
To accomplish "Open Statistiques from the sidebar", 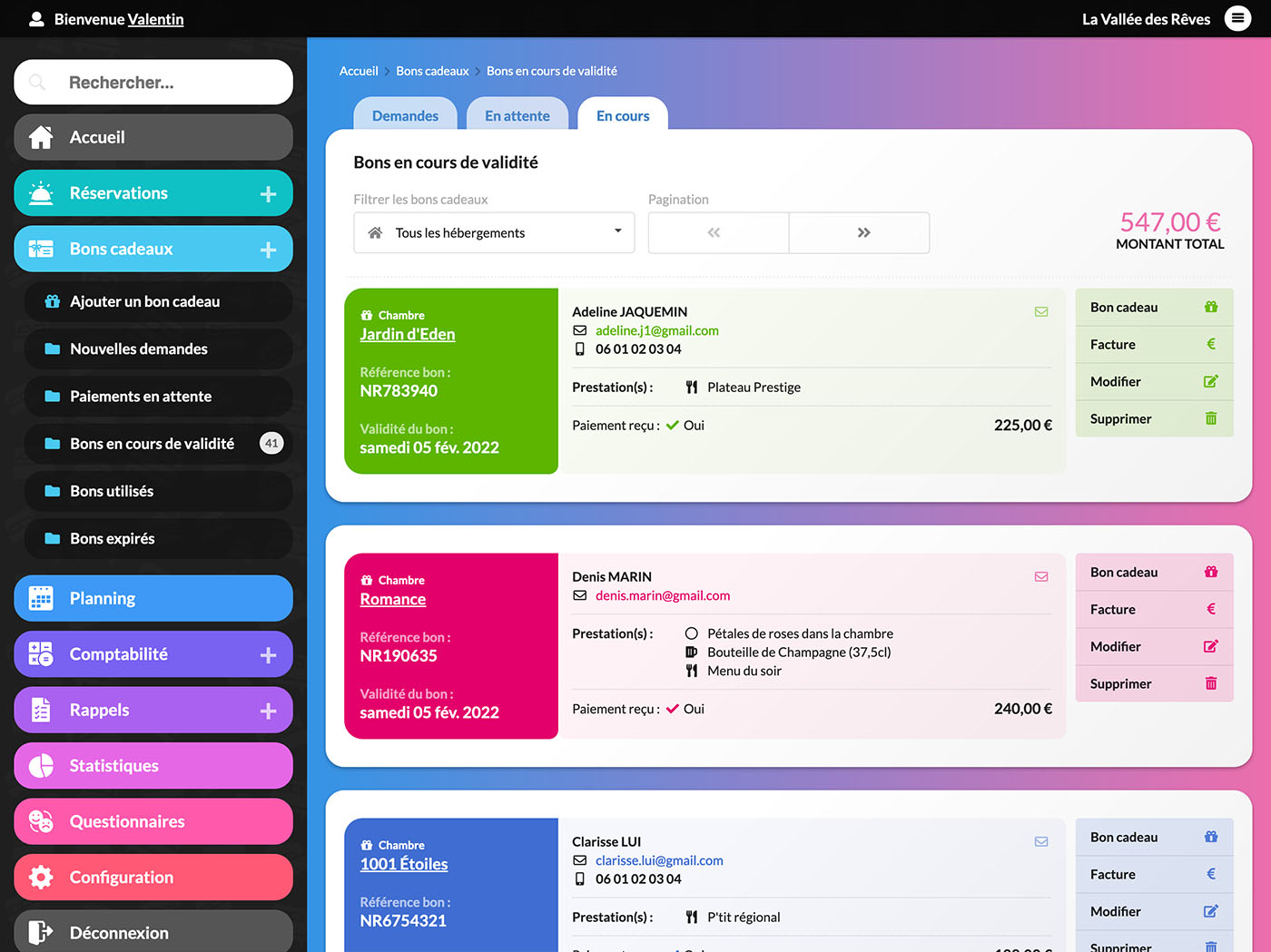I will tap(114, 766).
